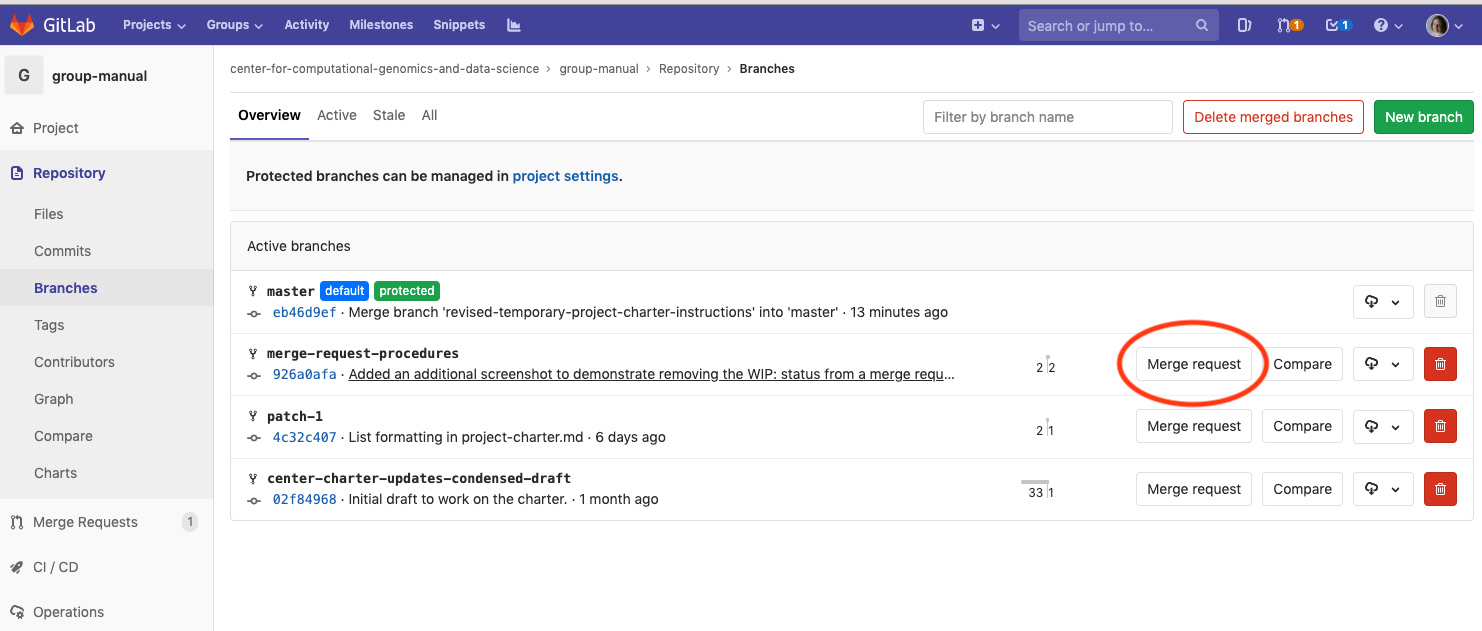
Task: Open Compare in the sidebar
Action: point(63,436)
